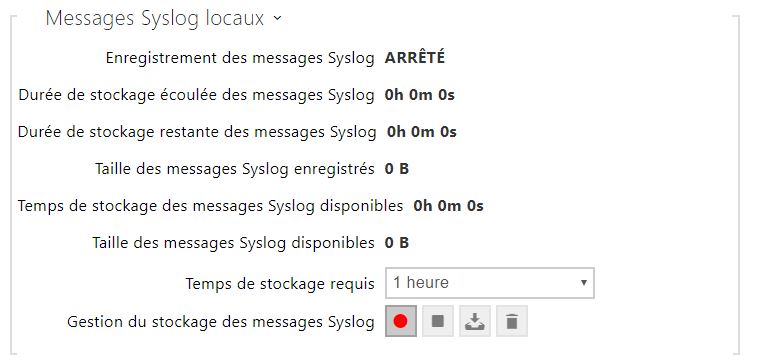Click the elapsed storage duration 0h 0m 0s value
Viewport: 759px width, 363px height.
[x=420, y=95]
